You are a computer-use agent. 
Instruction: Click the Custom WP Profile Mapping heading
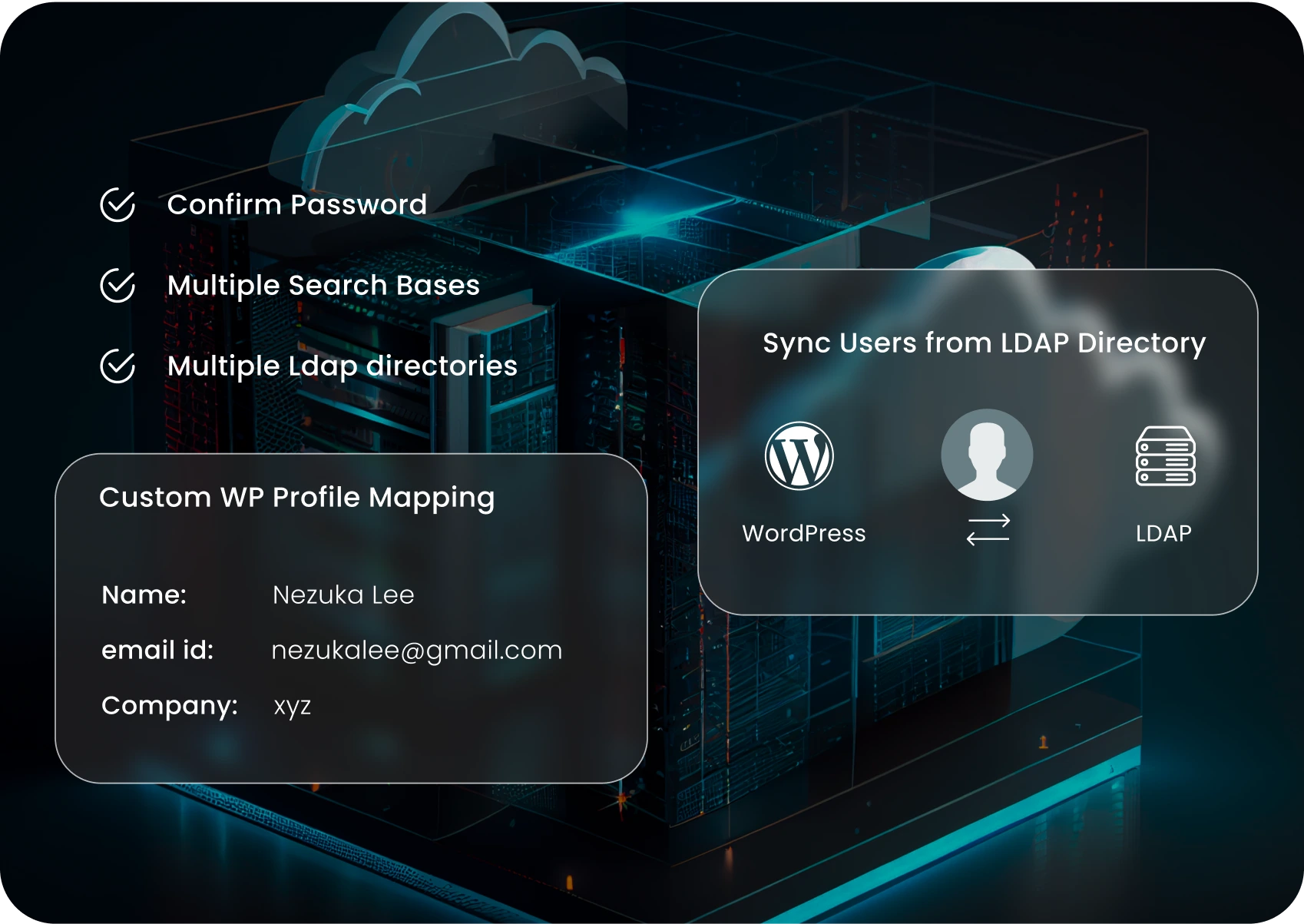click(297, 498)
